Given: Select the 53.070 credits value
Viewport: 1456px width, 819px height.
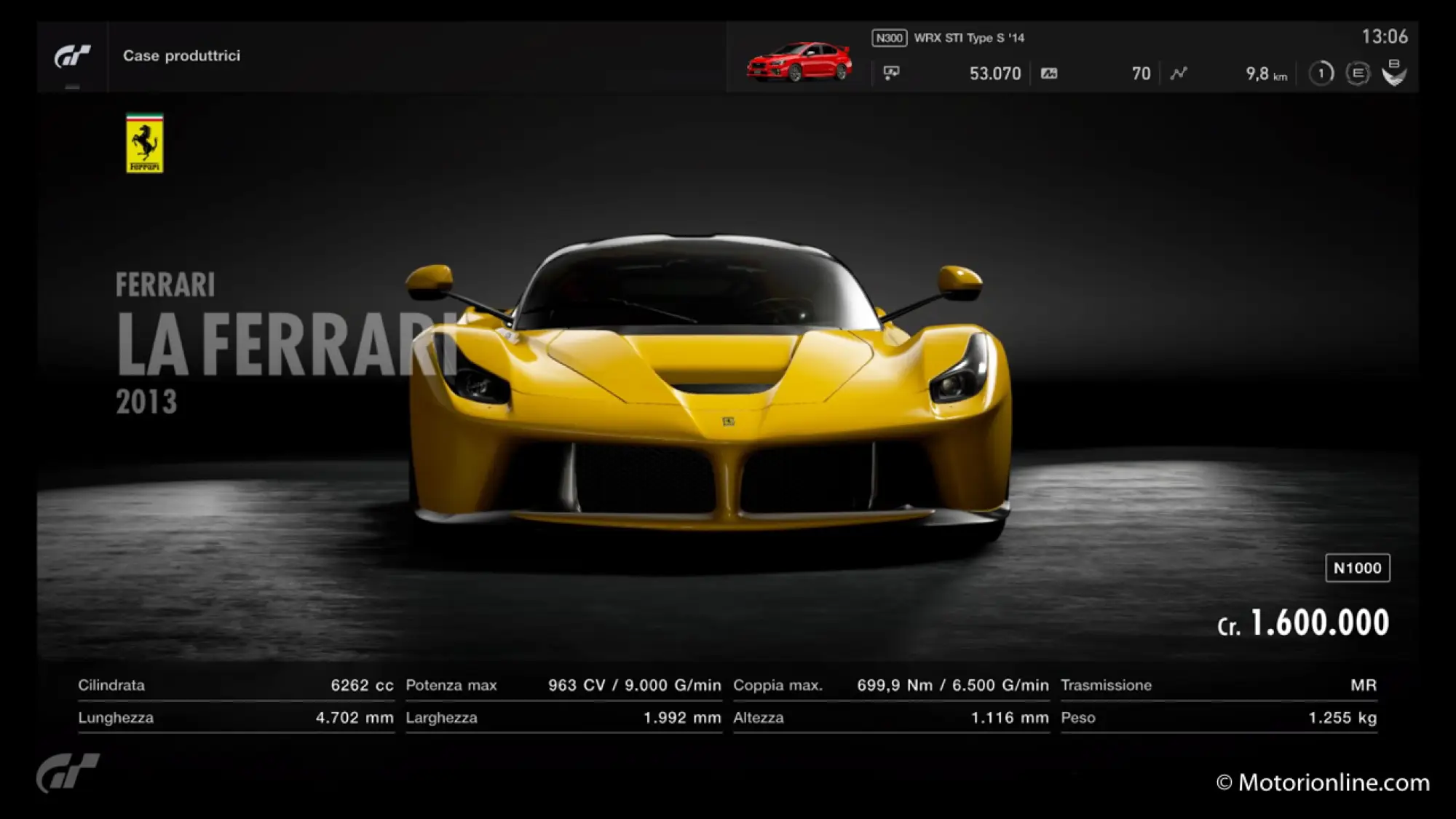Looking at the screenshot, I should point(994,74).
